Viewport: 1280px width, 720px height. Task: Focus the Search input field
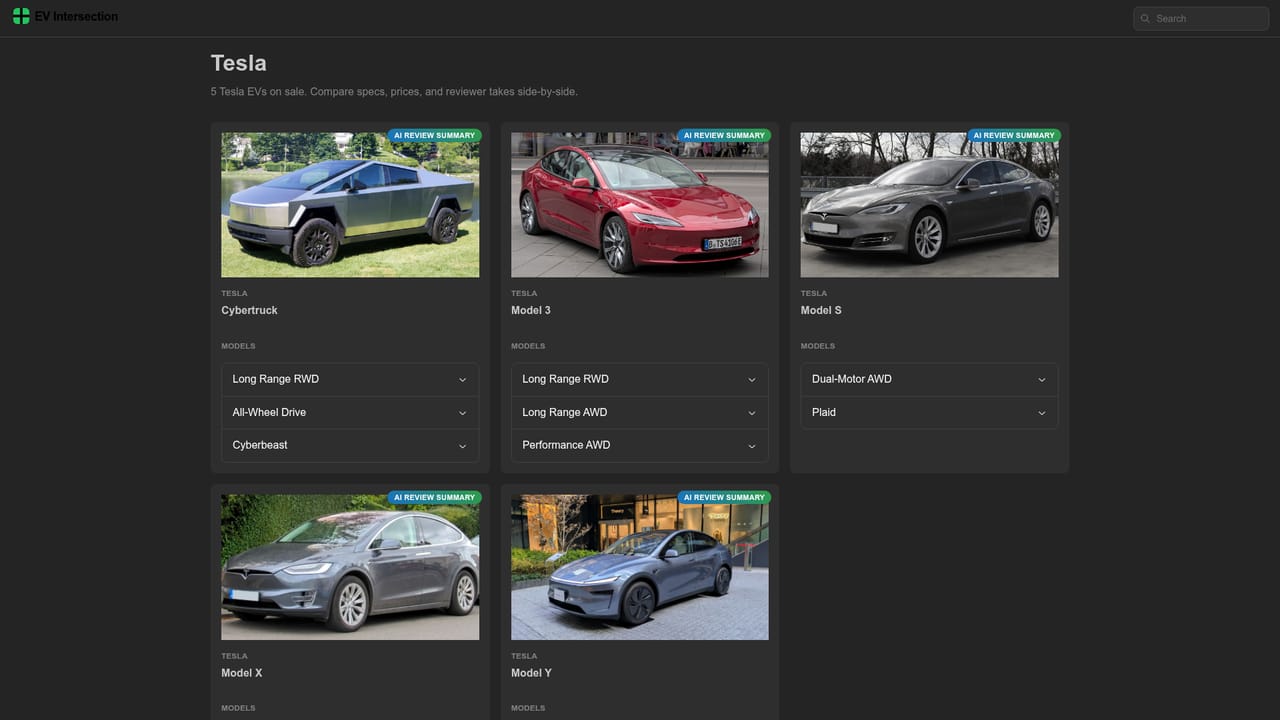tap(1201, 18)
